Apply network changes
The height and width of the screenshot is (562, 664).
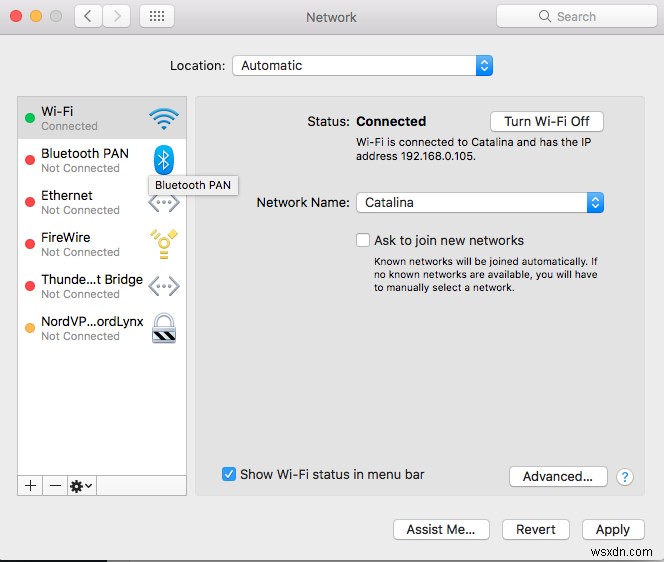(613, 529)
